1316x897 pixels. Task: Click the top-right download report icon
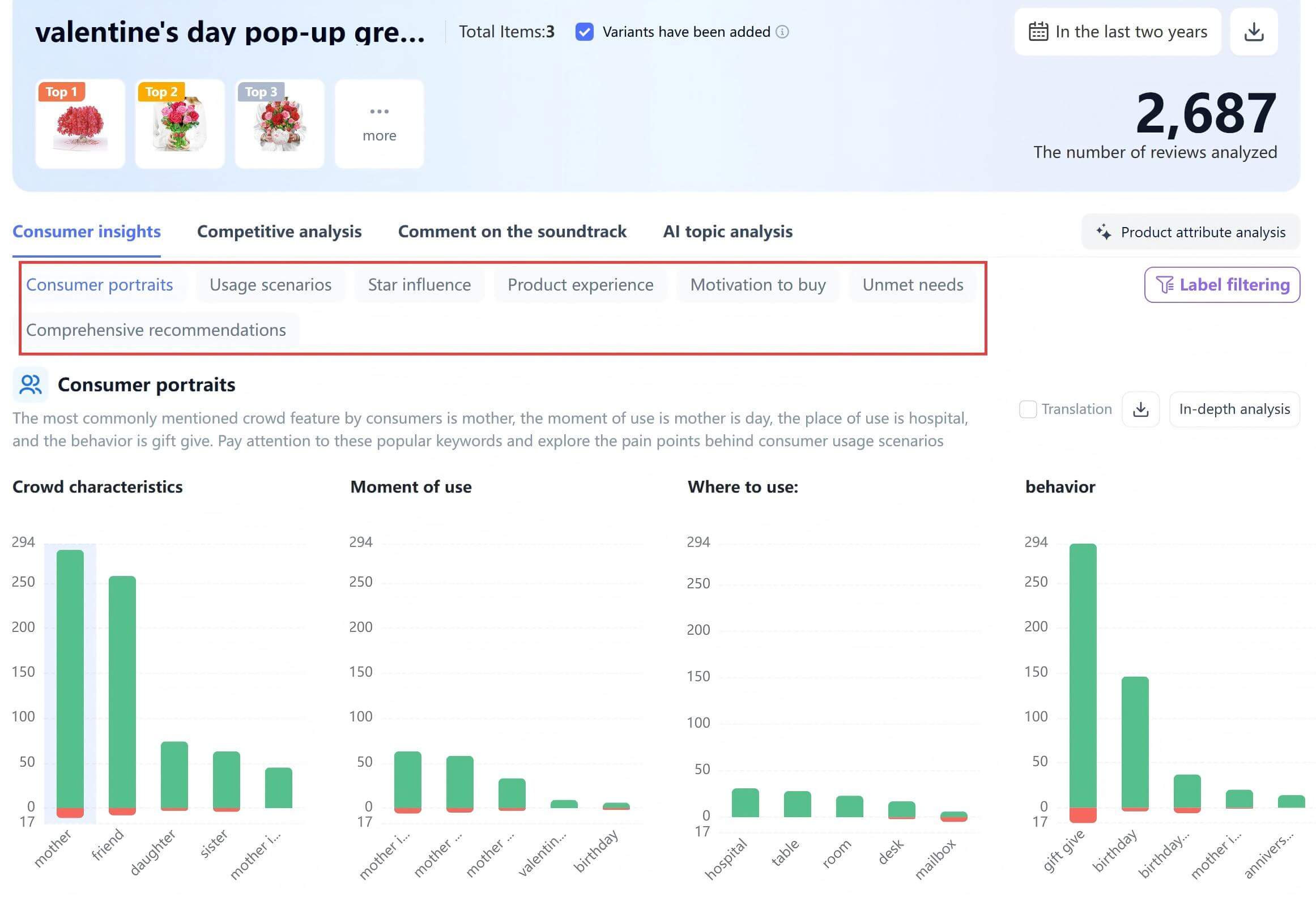[x=1253, y=32]
